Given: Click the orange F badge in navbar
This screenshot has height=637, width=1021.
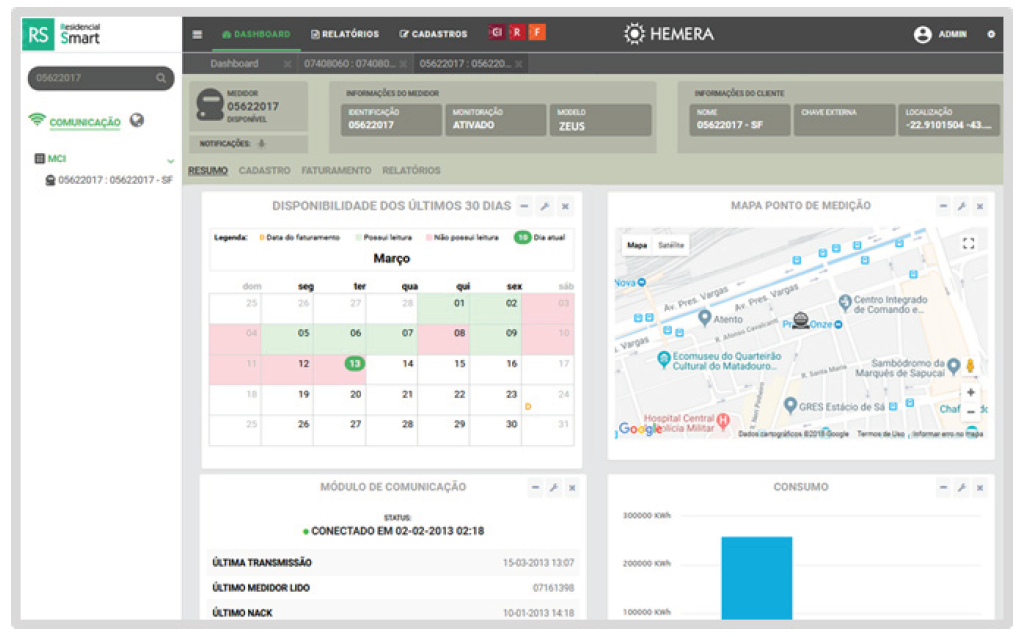Looking at the screenshot, I should pos(537,32).
